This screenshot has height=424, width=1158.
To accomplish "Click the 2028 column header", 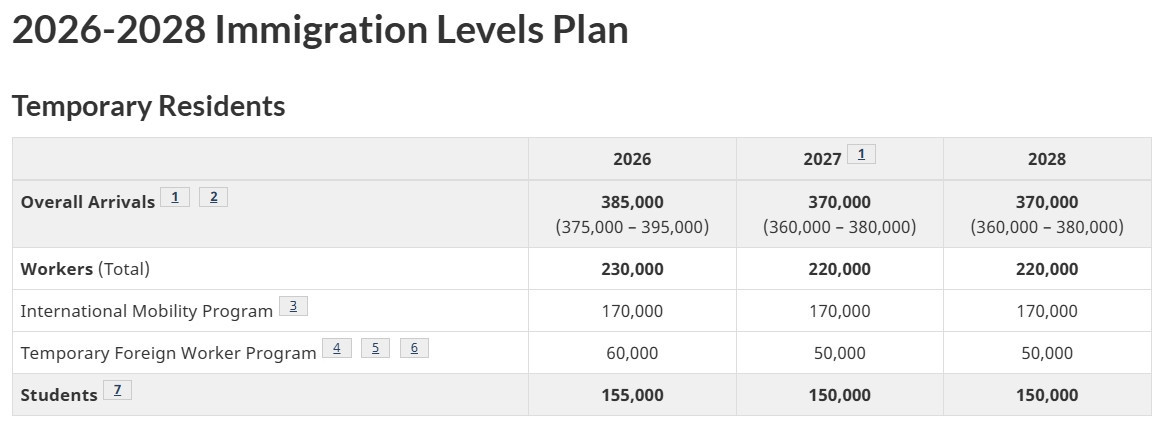I will click(1046, 159).
